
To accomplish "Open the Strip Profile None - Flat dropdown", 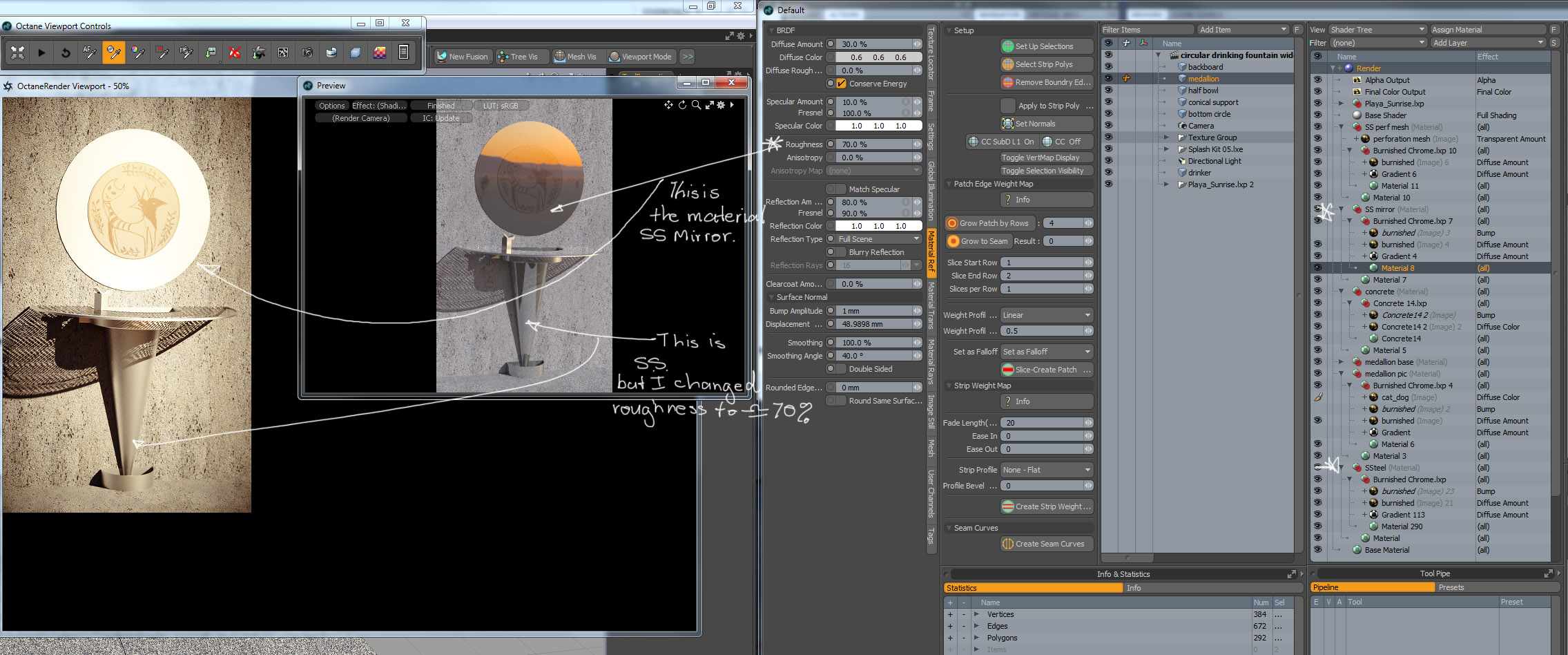I will click(1047, 470).
